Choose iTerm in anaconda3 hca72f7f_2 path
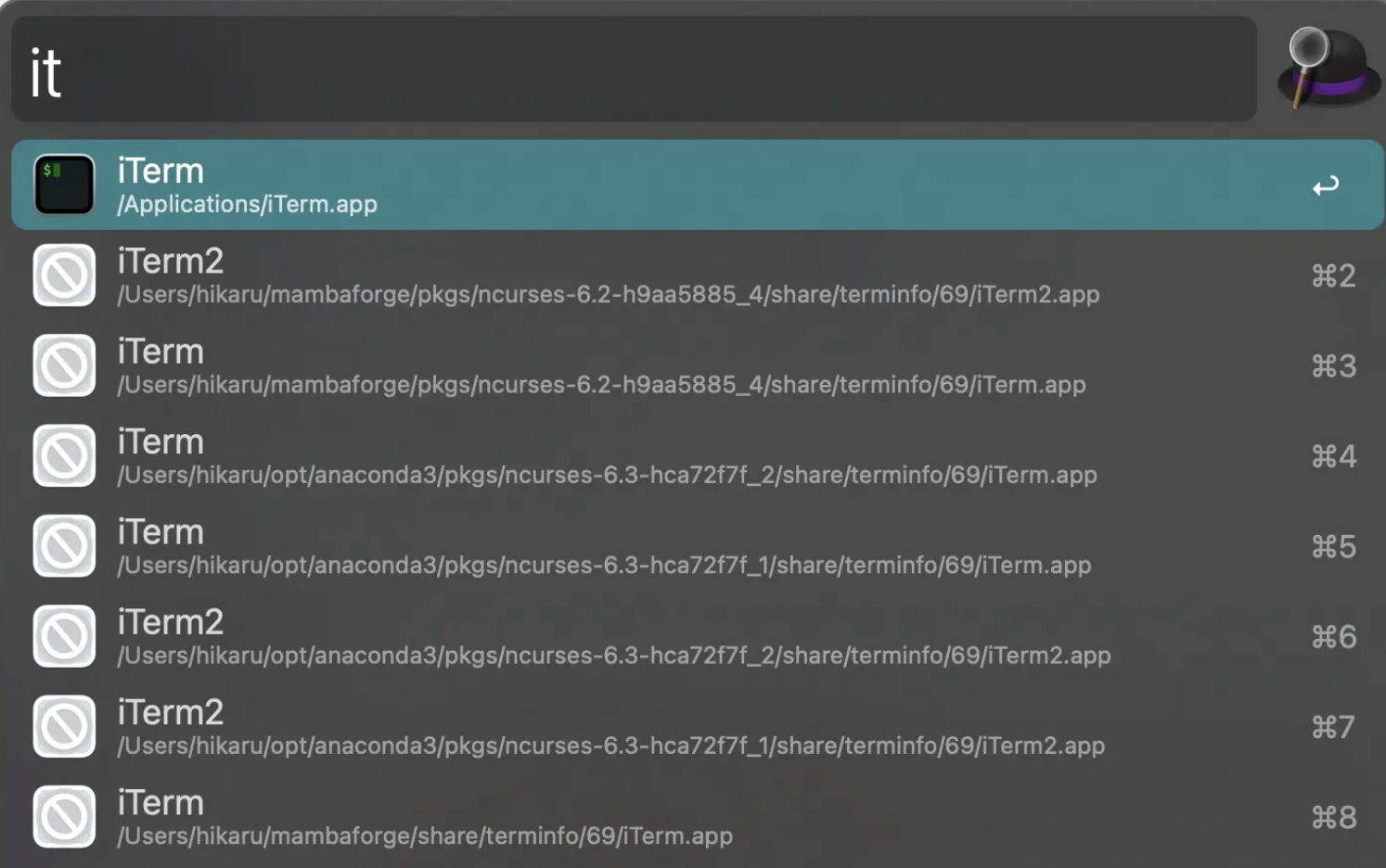This screenshot has width=1386, height=868. (697, 455)
